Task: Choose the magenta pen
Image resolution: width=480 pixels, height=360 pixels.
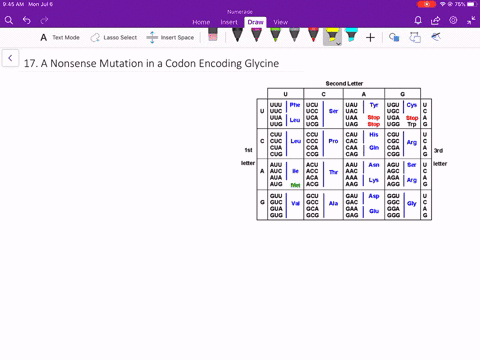Action: 256,35
